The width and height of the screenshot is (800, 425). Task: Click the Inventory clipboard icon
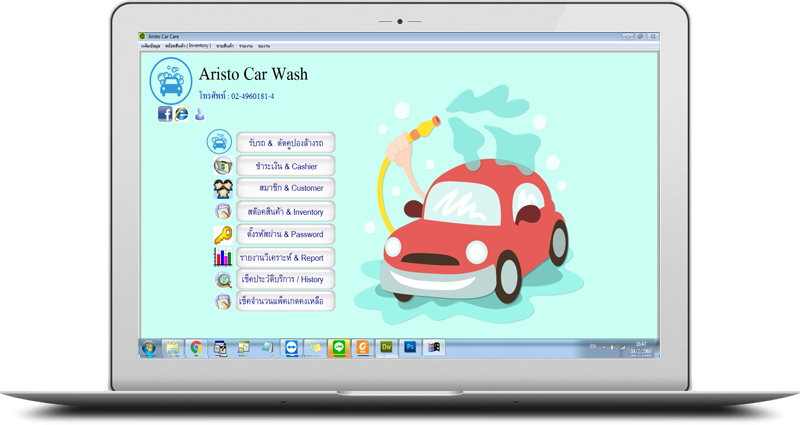point(223,211)
